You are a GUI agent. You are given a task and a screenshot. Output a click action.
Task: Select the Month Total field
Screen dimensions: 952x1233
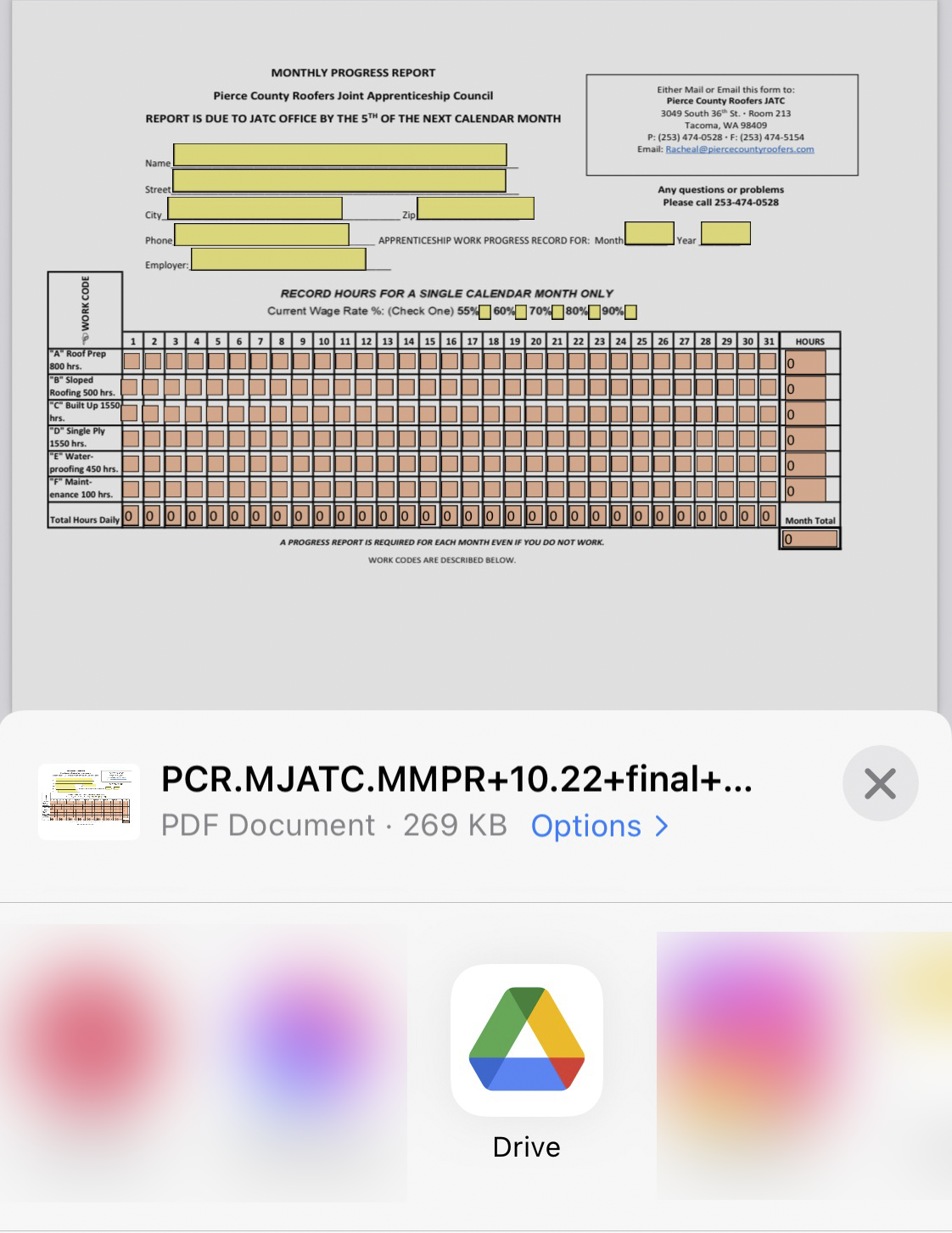tap(810, 539)
